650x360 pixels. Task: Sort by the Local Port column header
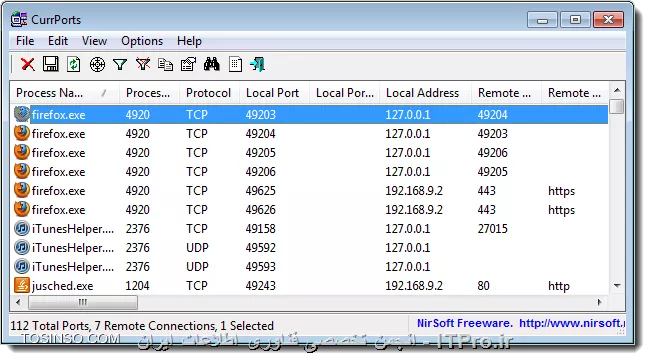[274, 93]
